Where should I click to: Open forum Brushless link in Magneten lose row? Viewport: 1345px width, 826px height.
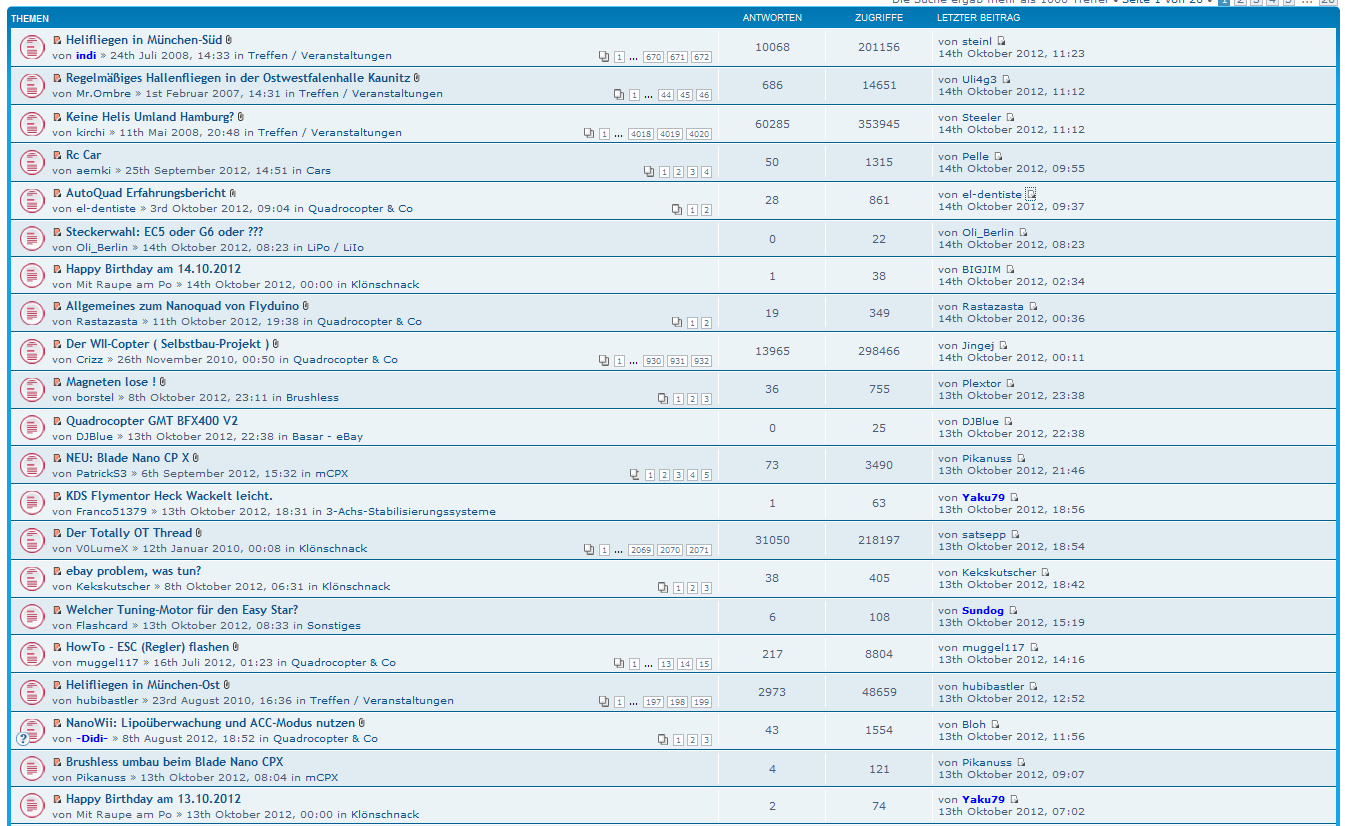point(312,398)
